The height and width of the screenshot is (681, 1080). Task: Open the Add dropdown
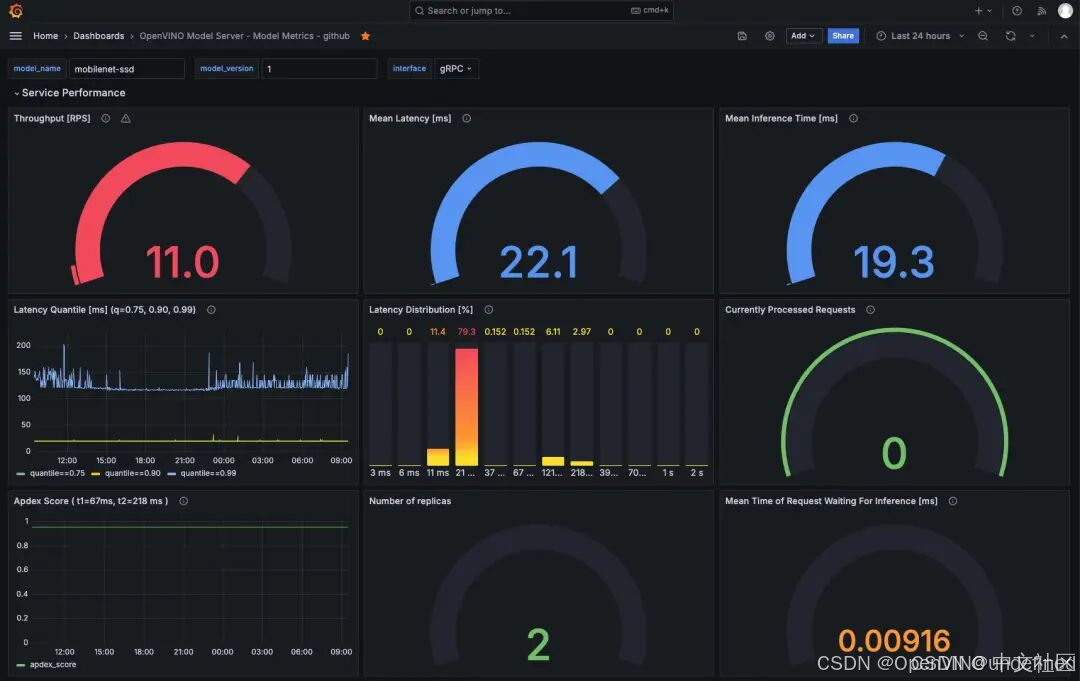point(804,36)
